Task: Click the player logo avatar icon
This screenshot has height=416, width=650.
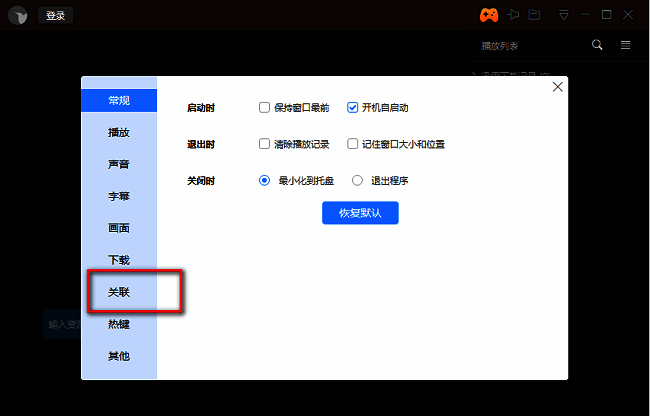Action: 18,16
